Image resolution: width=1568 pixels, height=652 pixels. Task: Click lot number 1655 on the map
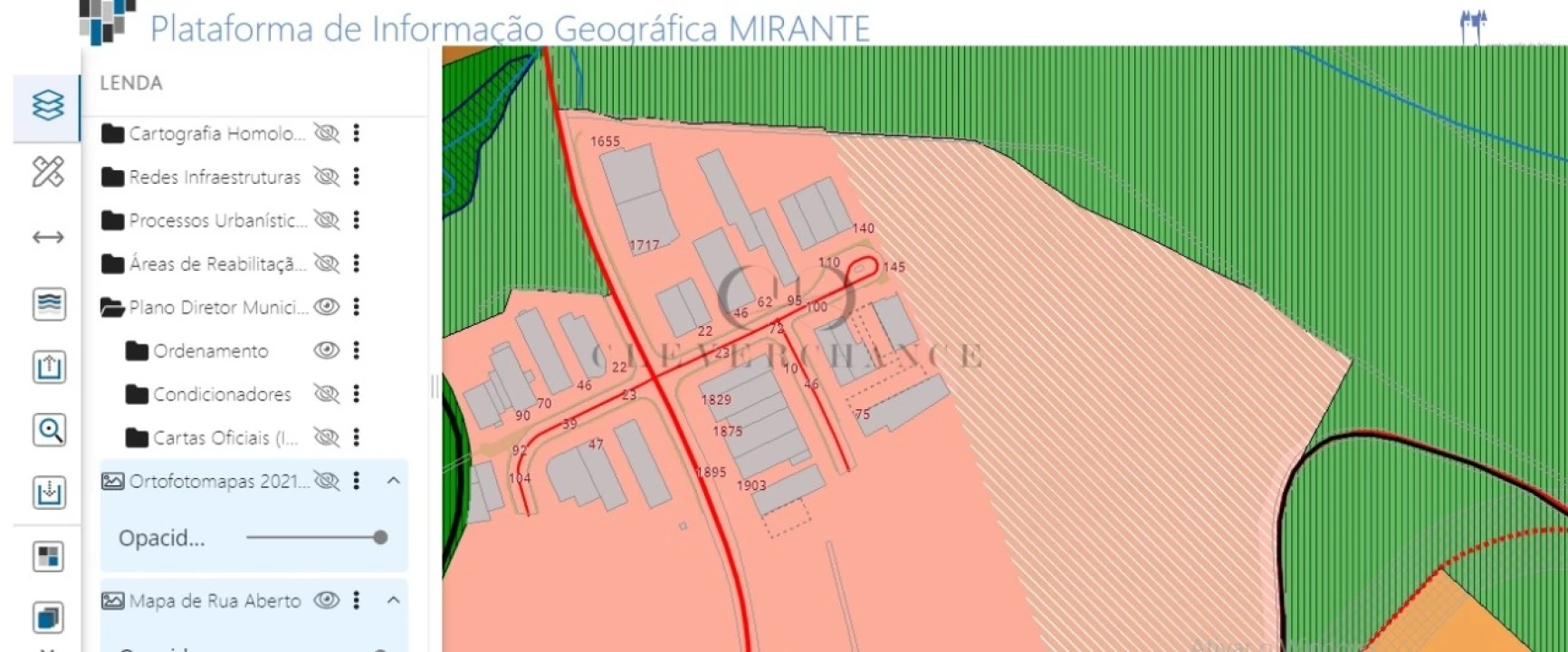[606, 141]
